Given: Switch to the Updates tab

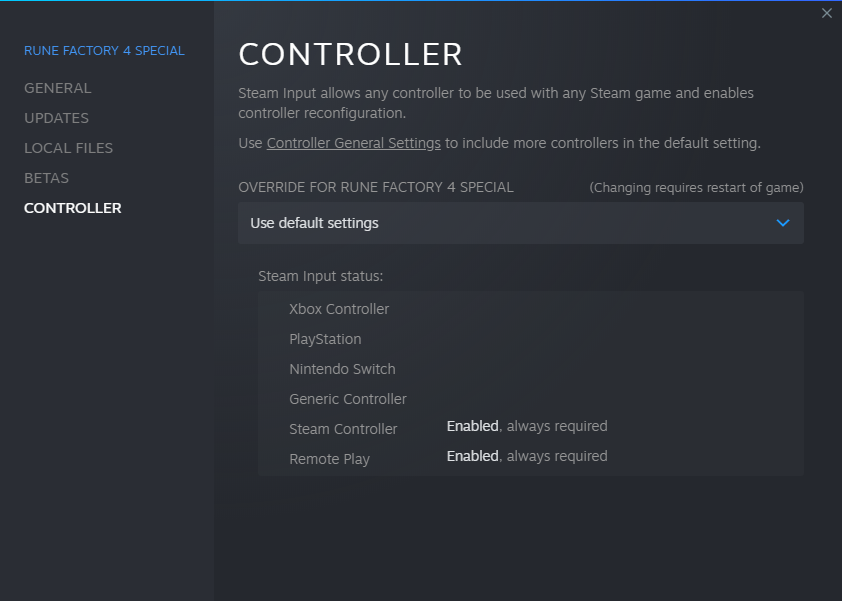Looking at the screenshot, I should (57, 118).
